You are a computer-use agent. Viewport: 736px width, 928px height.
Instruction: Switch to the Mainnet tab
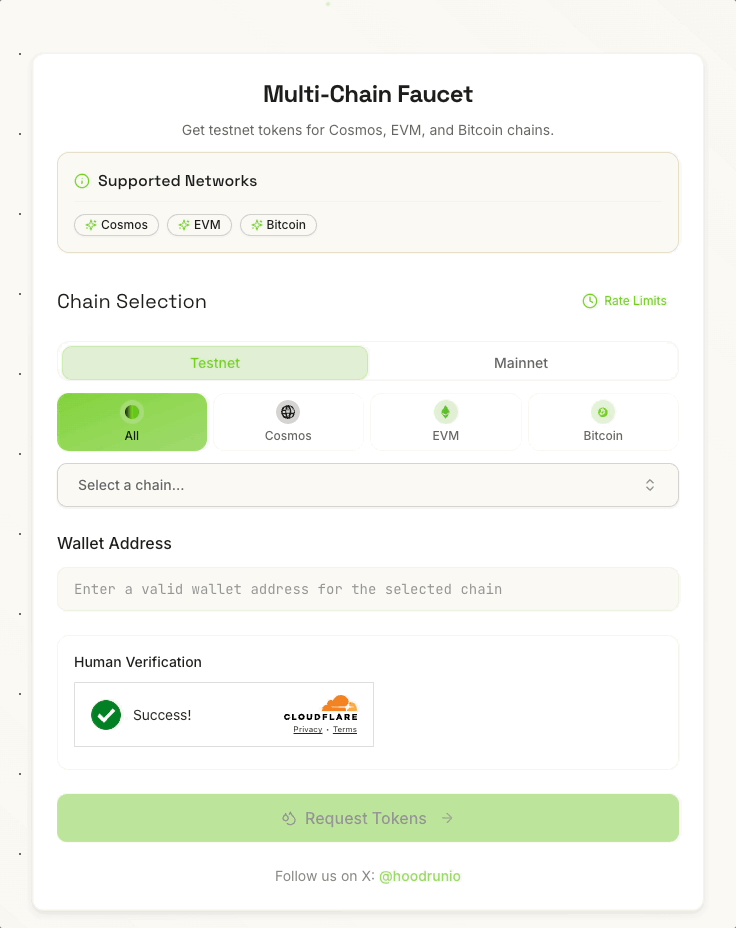tap(521, 361)
